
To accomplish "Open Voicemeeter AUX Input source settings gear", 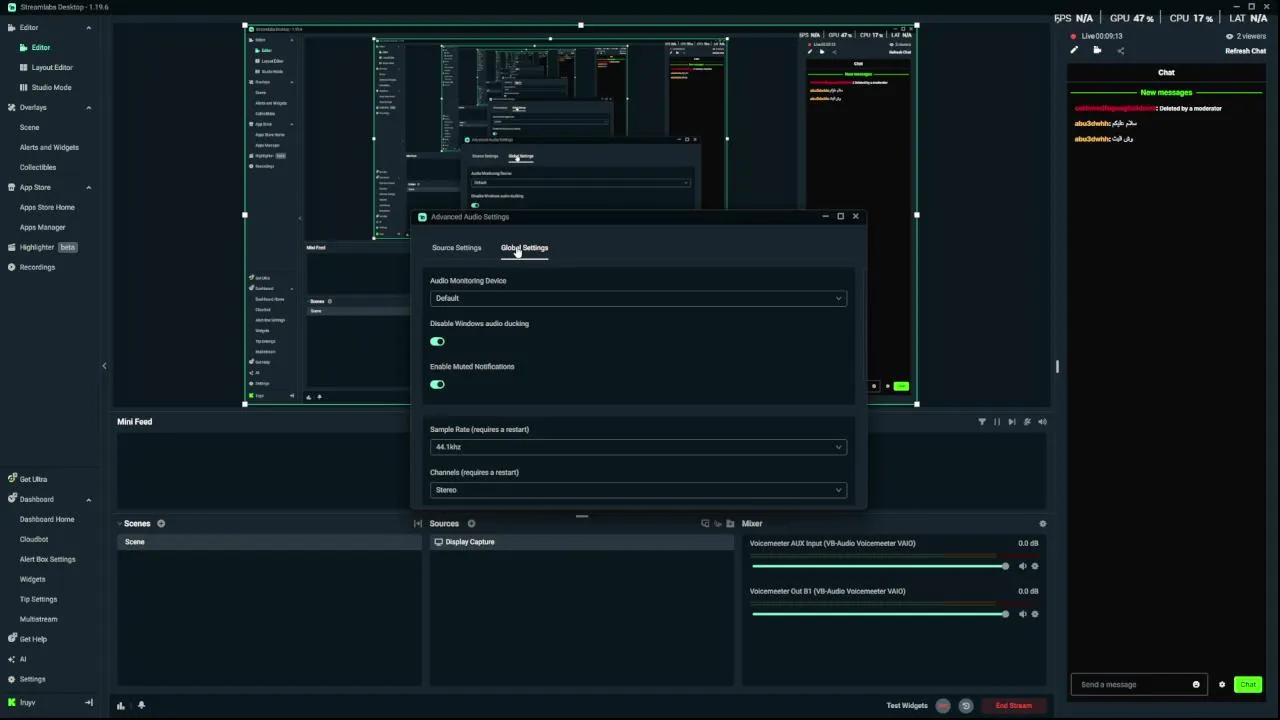I will [1035, 566].
